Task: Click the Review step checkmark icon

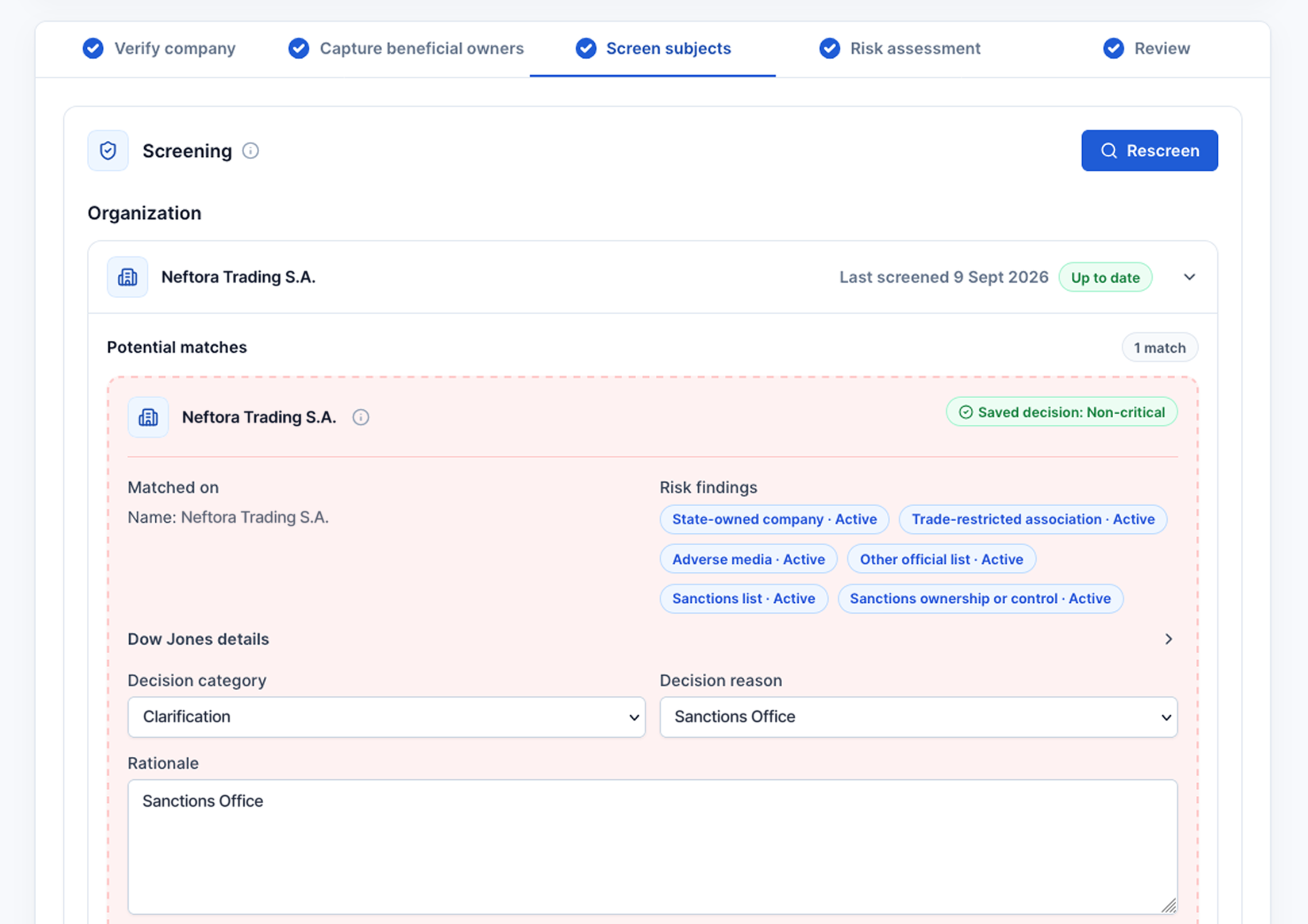Action: pos(1114,48)
